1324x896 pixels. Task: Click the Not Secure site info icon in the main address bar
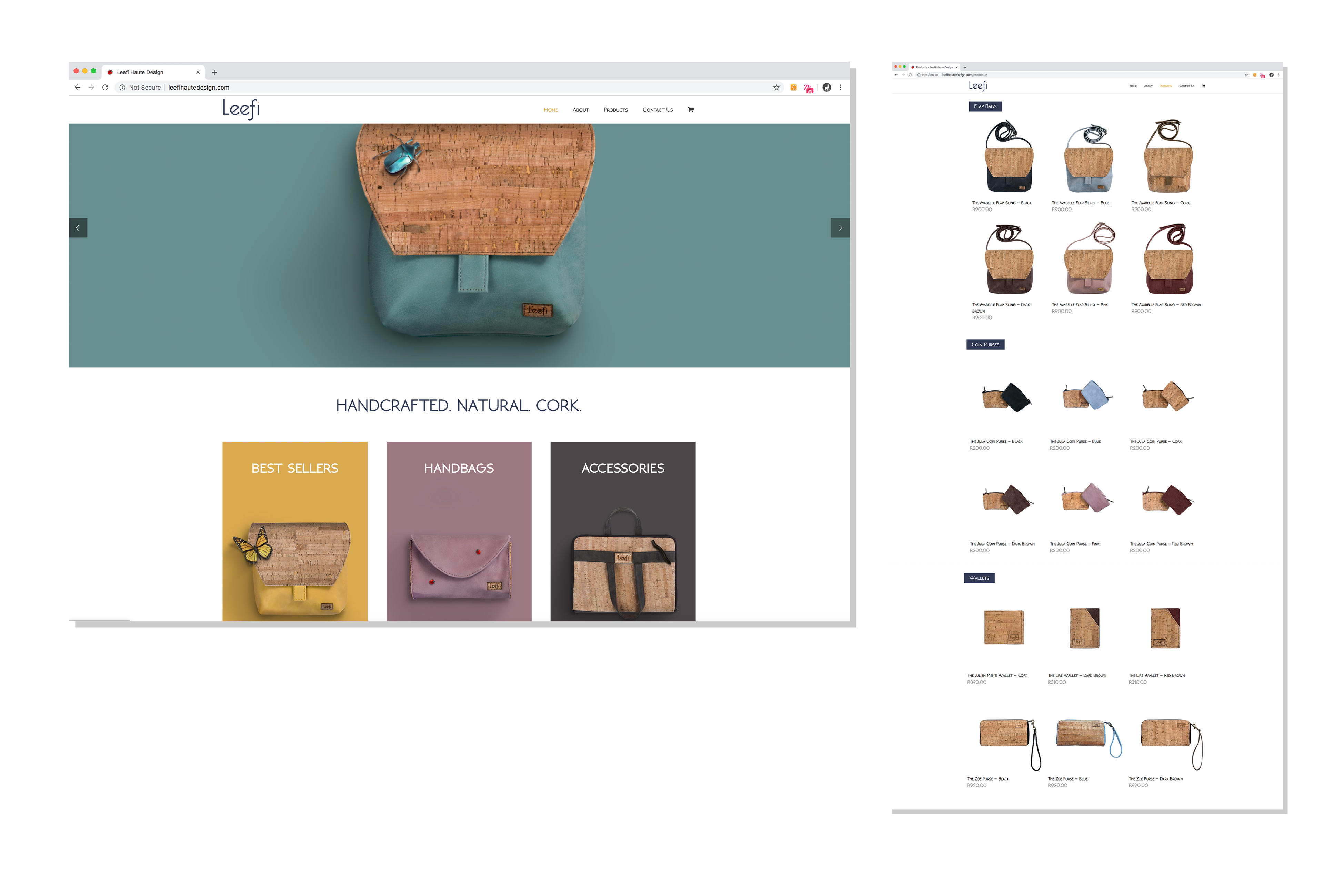click(122, 88)
